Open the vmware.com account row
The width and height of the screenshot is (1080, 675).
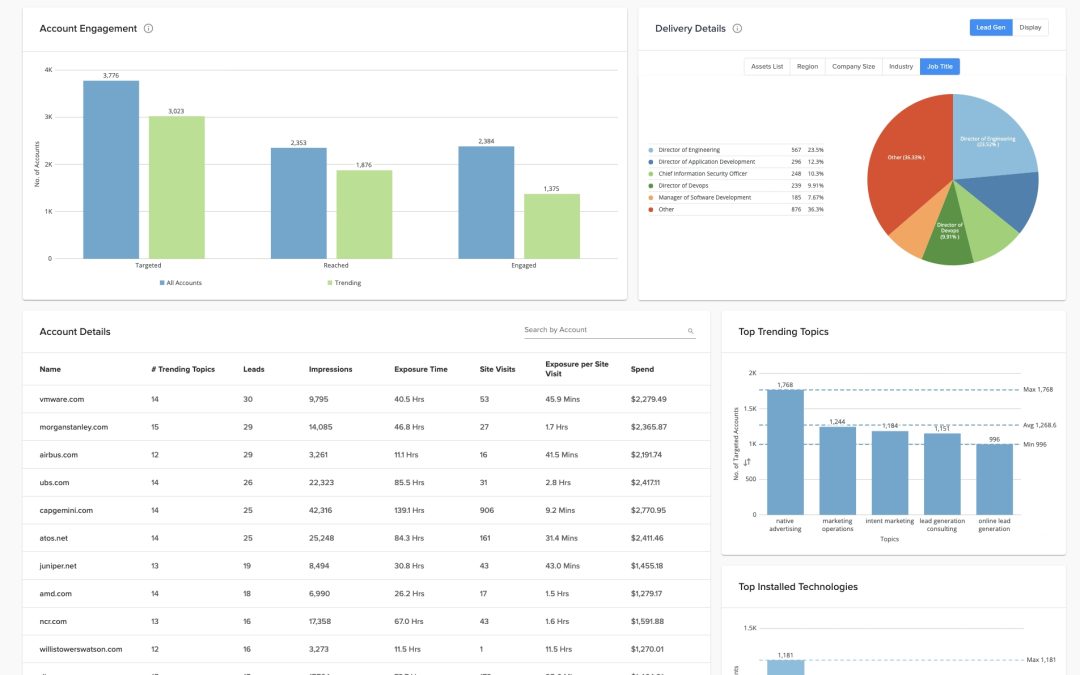click(x=366, y=399)
